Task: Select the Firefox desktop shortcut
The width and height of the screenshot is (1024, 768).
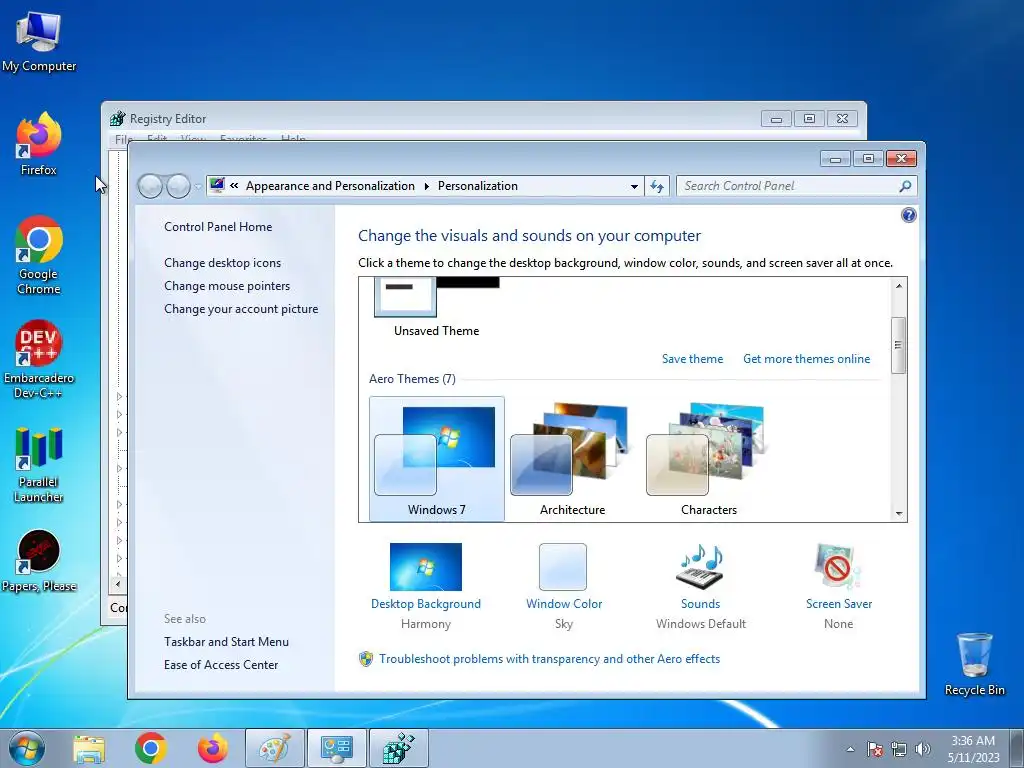Action: click(39, 144)
